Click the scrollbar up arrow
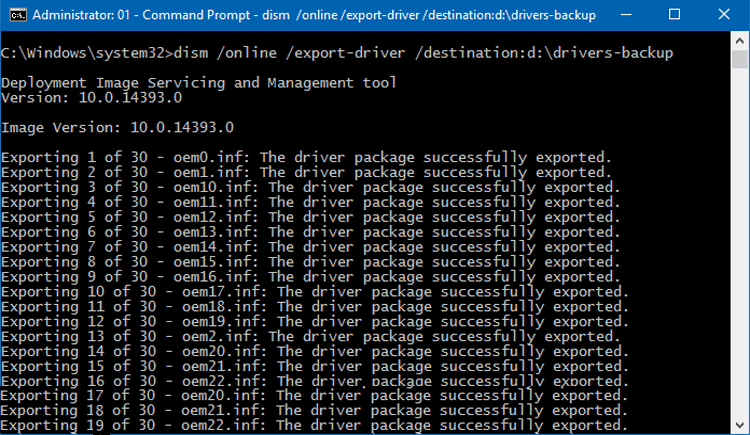Image resolution: width=750 pixels, height=435 pixels. coord(739,41)
